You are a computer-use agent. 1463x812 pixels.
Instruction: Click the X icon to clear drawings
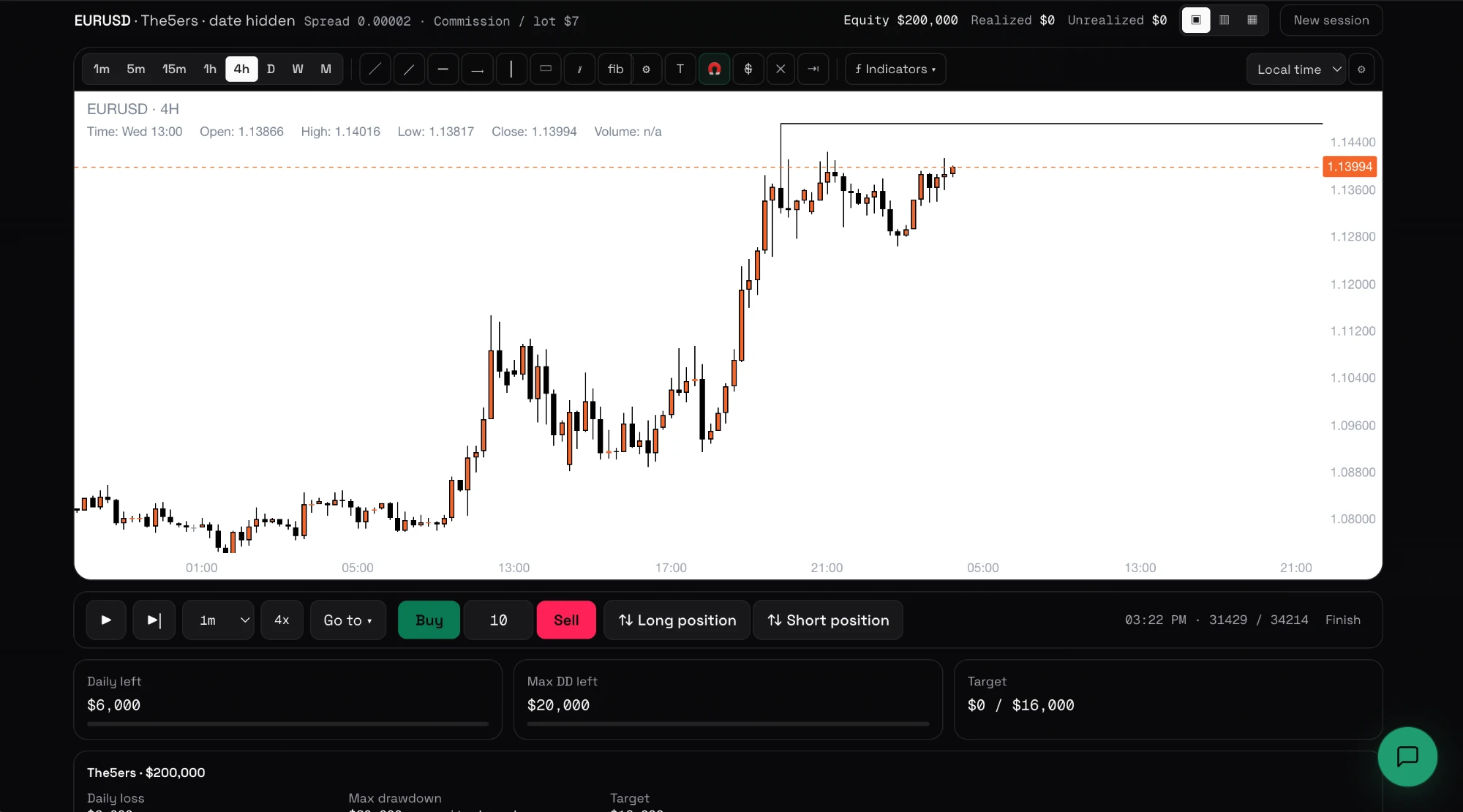click(x=781, y=69)
